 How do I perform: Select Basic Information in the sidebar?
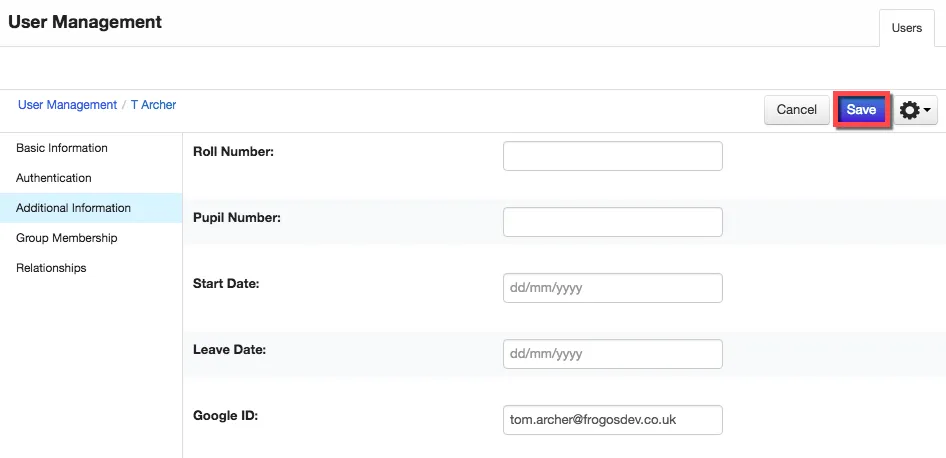[x=62, y=148]
